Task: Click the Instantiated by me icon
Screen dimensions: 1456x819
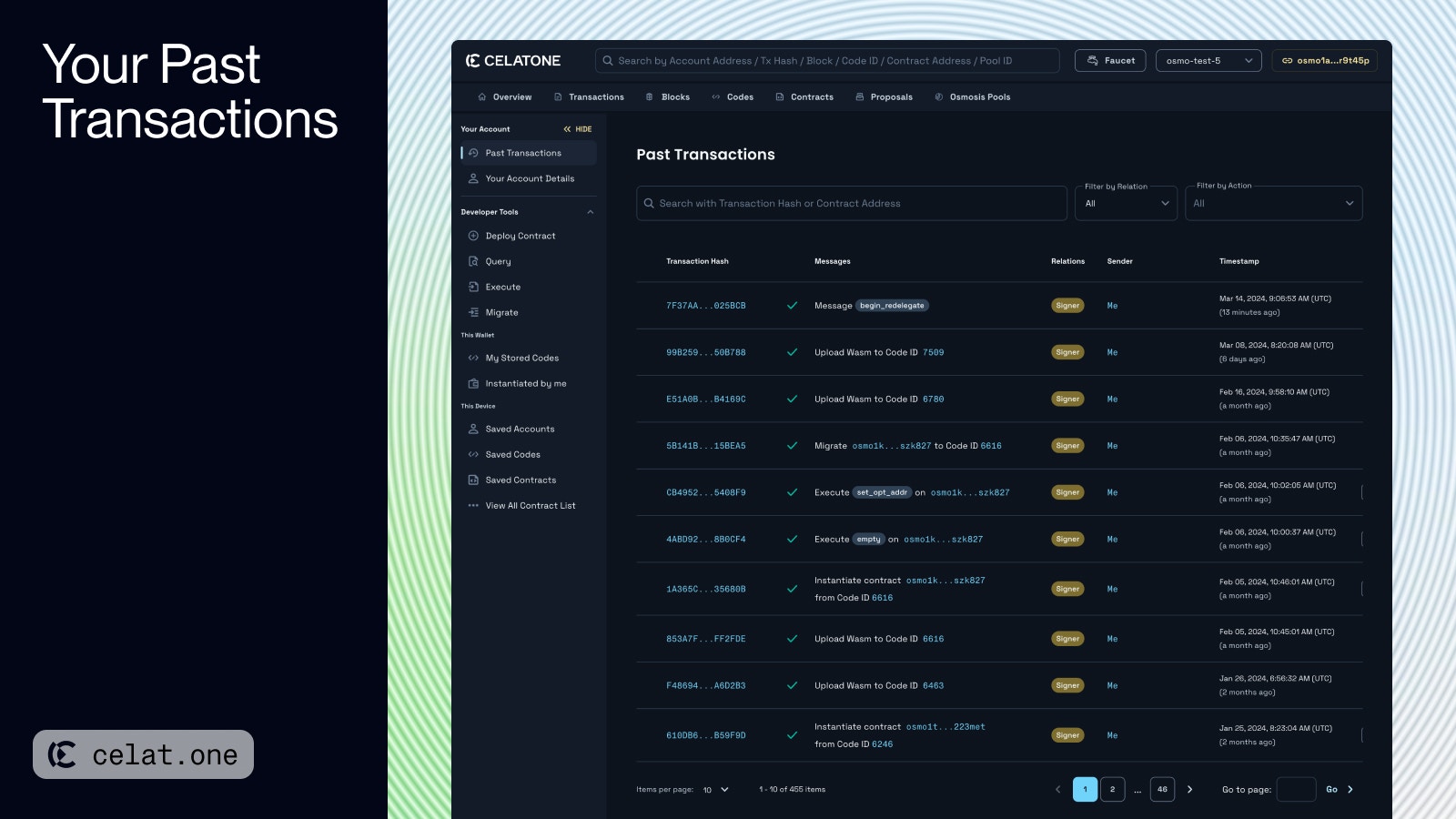Action: [473, 383]
